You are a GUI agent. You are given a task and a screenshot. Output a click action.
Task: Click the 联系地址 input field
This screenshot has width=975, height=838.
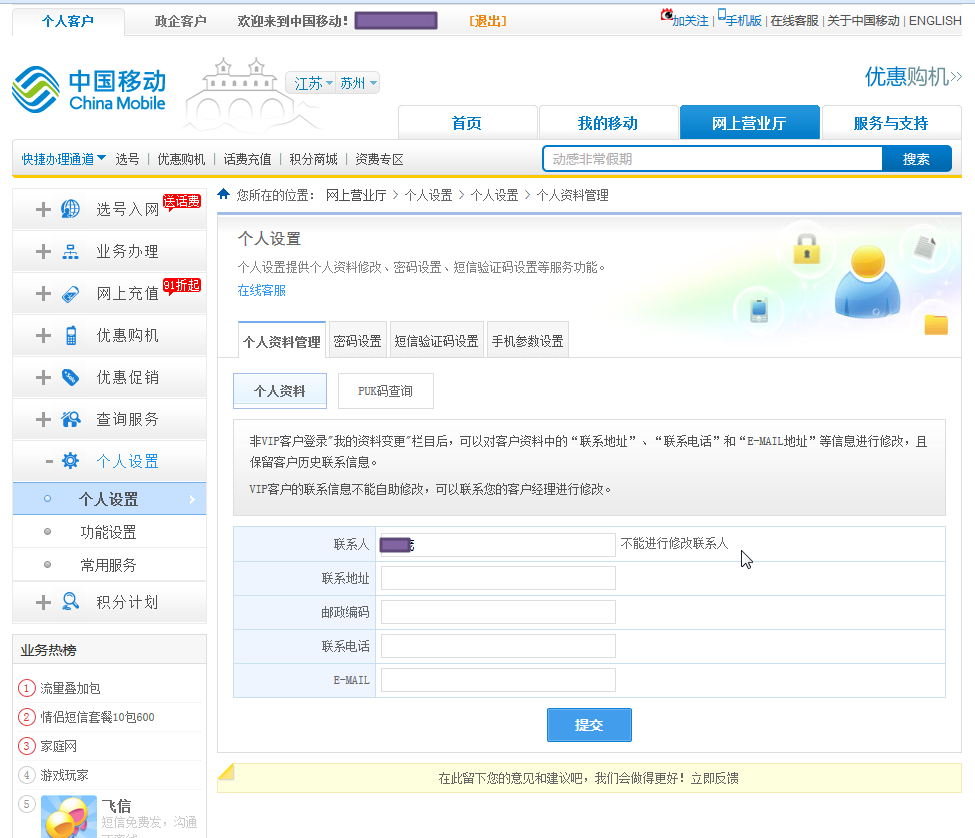[x=498, y=578]
